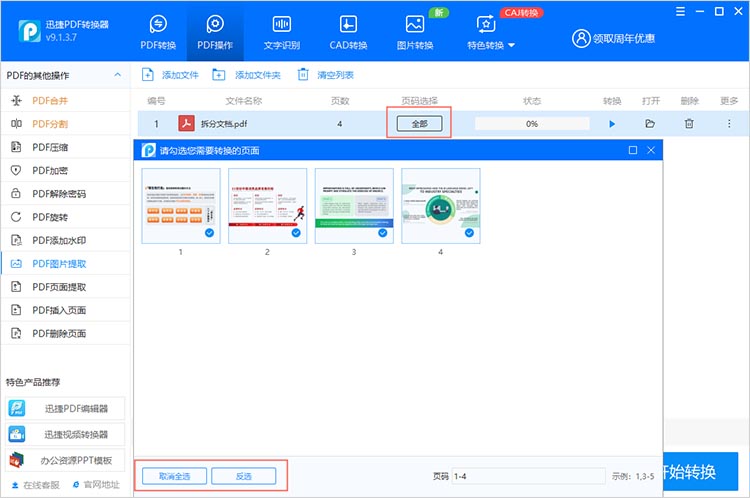This screenshot has height=498, width=750.
Task: Uncheck page 2 checkmark
Action: coord(296,233)
